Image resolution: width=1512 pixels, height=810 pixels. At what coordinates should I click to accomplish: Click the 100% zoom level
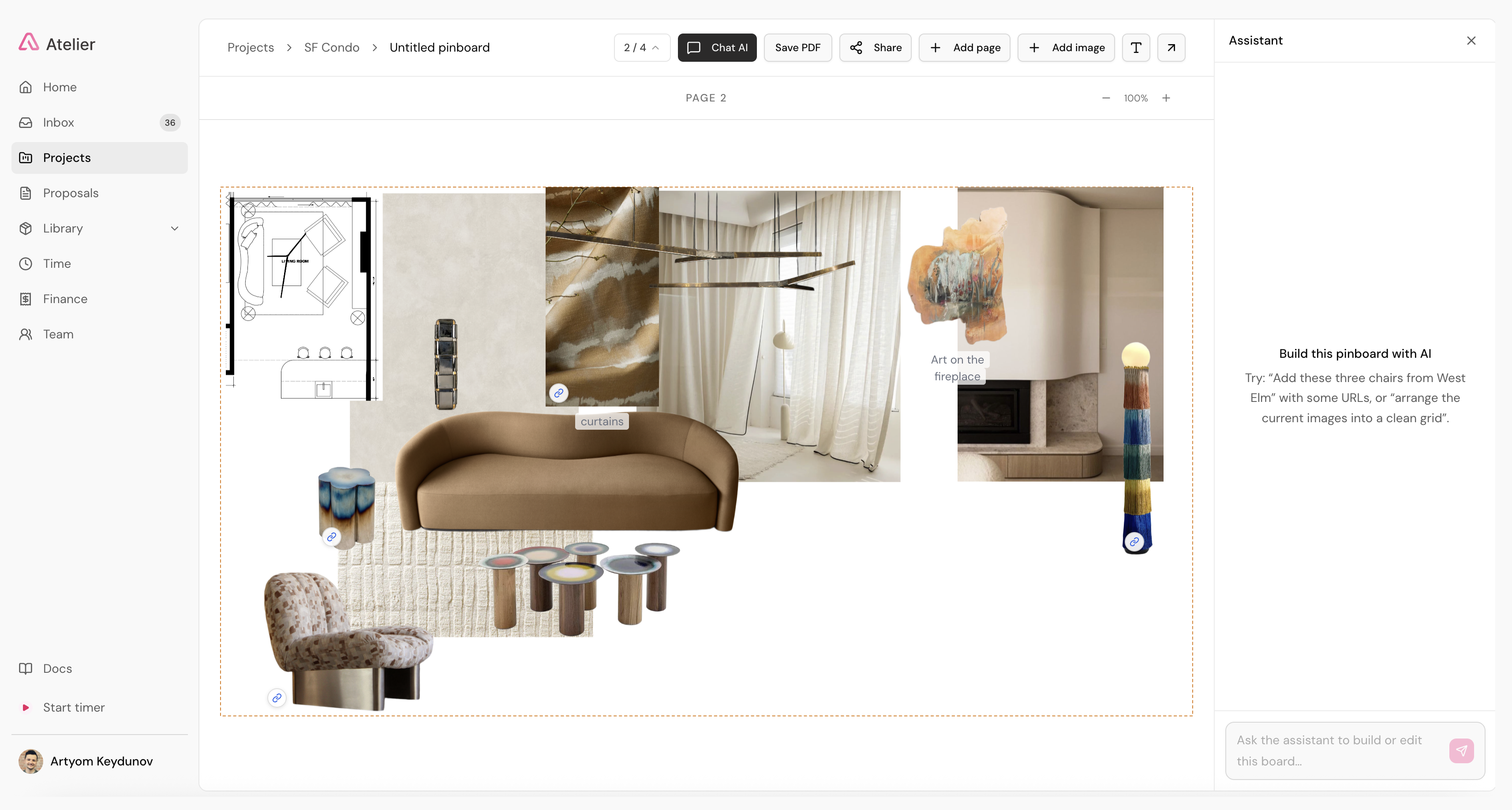(x=1136, y=98)
